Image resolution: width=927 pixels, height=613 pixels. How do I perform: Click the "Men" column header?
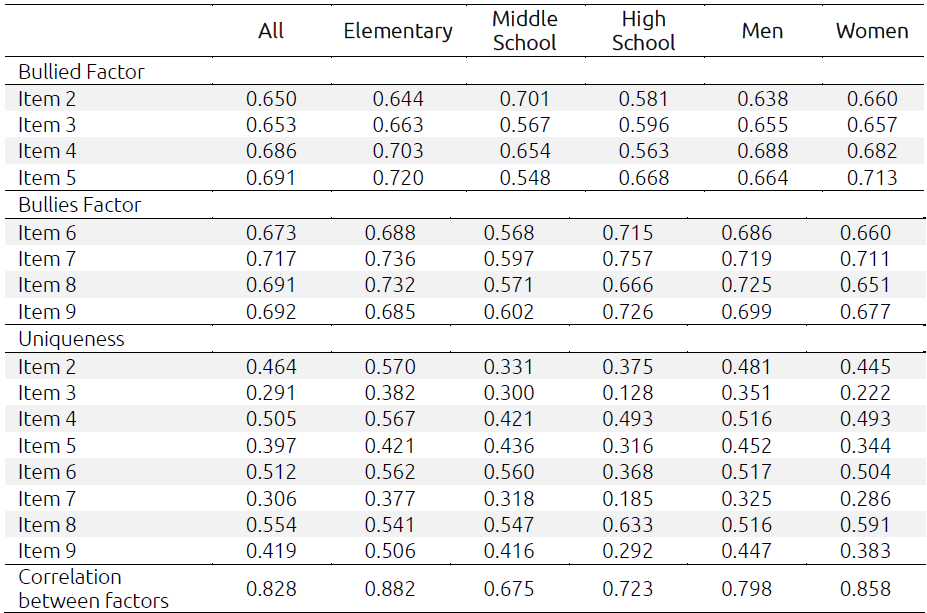point(763,31)
